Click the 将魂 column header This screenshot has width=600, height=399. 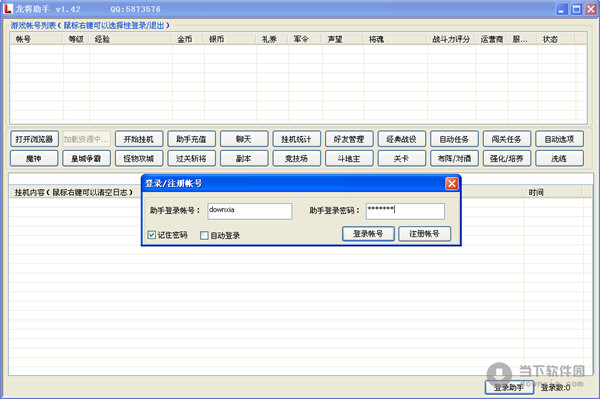[395, 39]
